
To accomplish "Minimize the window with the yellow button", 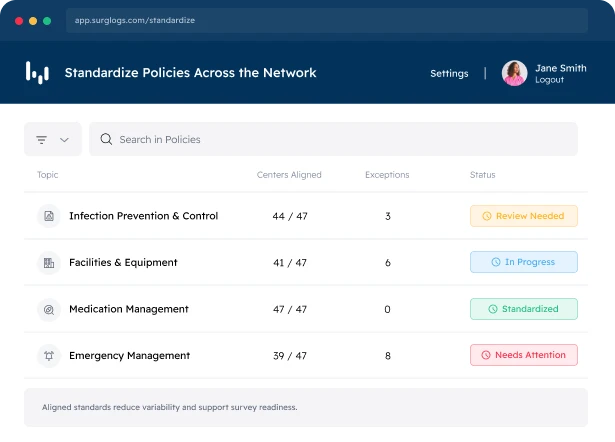I will (x=33, y=21).
